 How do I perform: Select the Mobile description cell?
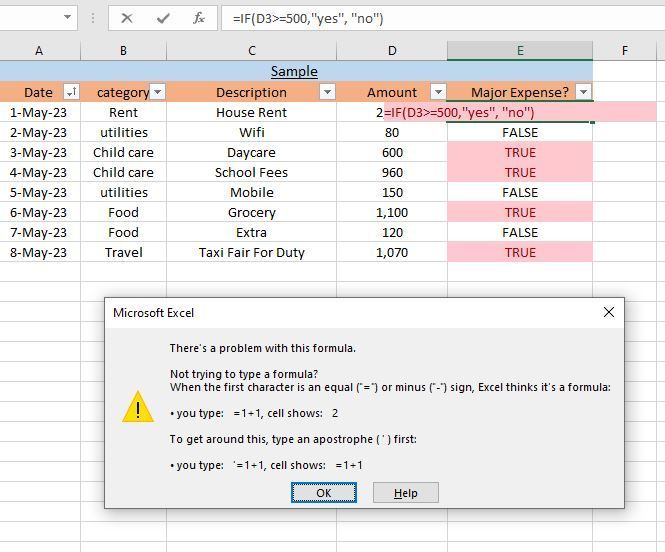click(x=251, y=192)
